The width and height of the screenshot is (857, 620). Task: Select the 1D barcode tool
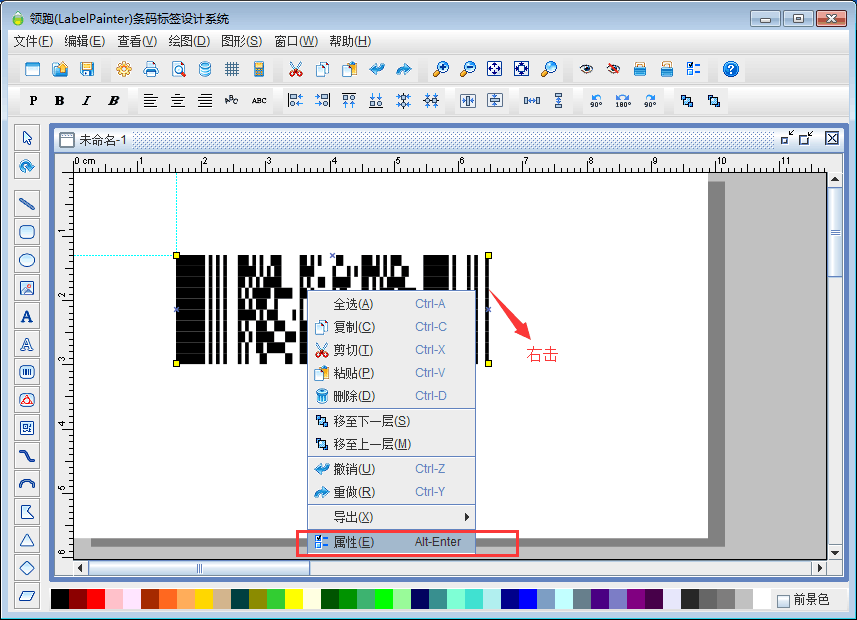pyautogui.click(x=27, y=372)
